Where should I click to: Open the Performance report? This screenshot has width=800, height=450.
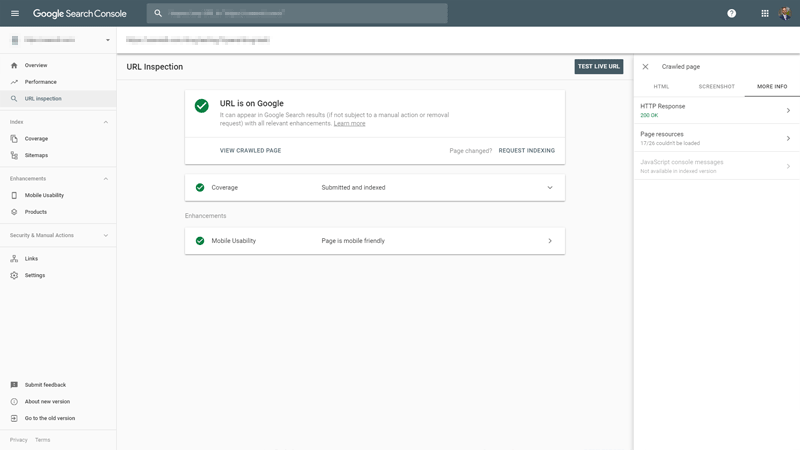pyautogui.click(x=40, y=82)
